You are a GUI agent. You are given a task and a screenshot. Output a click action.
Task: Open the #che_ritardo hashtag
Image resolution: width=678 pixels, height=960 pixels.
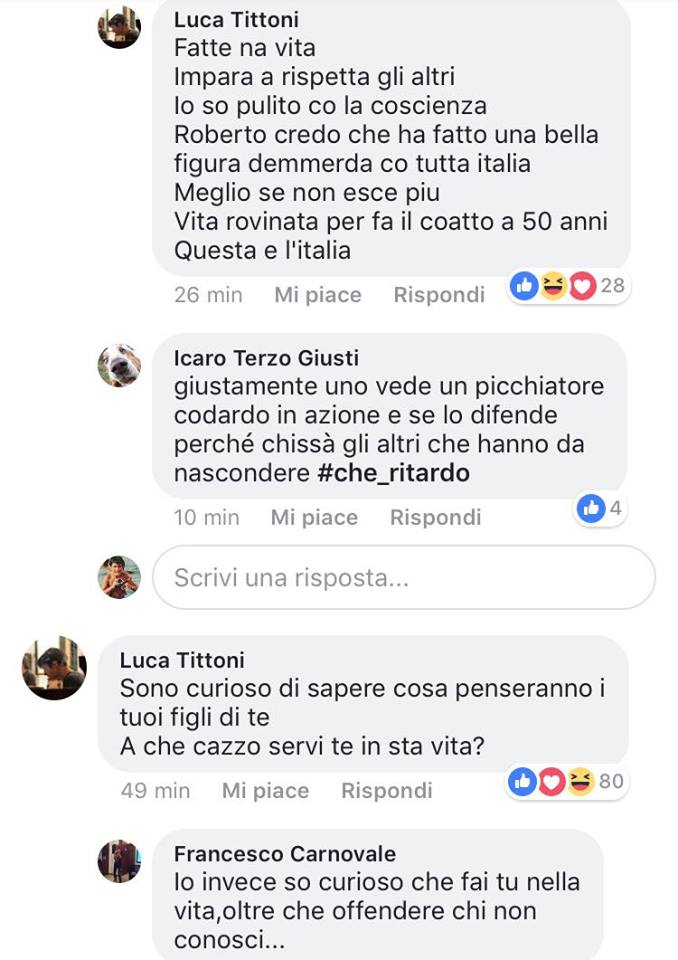coord(394,473)
